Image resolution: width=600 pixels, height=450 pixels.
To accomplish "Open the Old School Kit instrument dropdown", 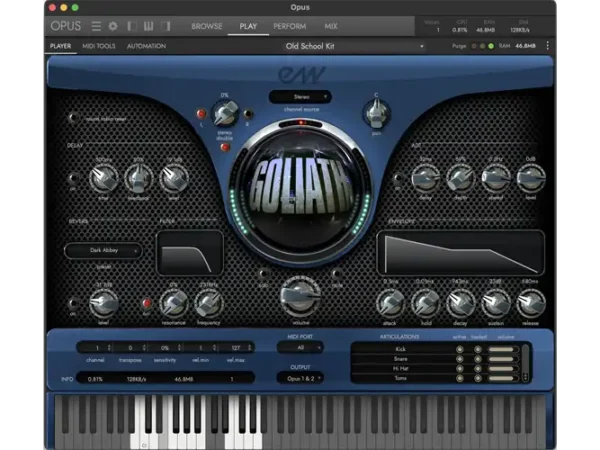I will (355, 46).
